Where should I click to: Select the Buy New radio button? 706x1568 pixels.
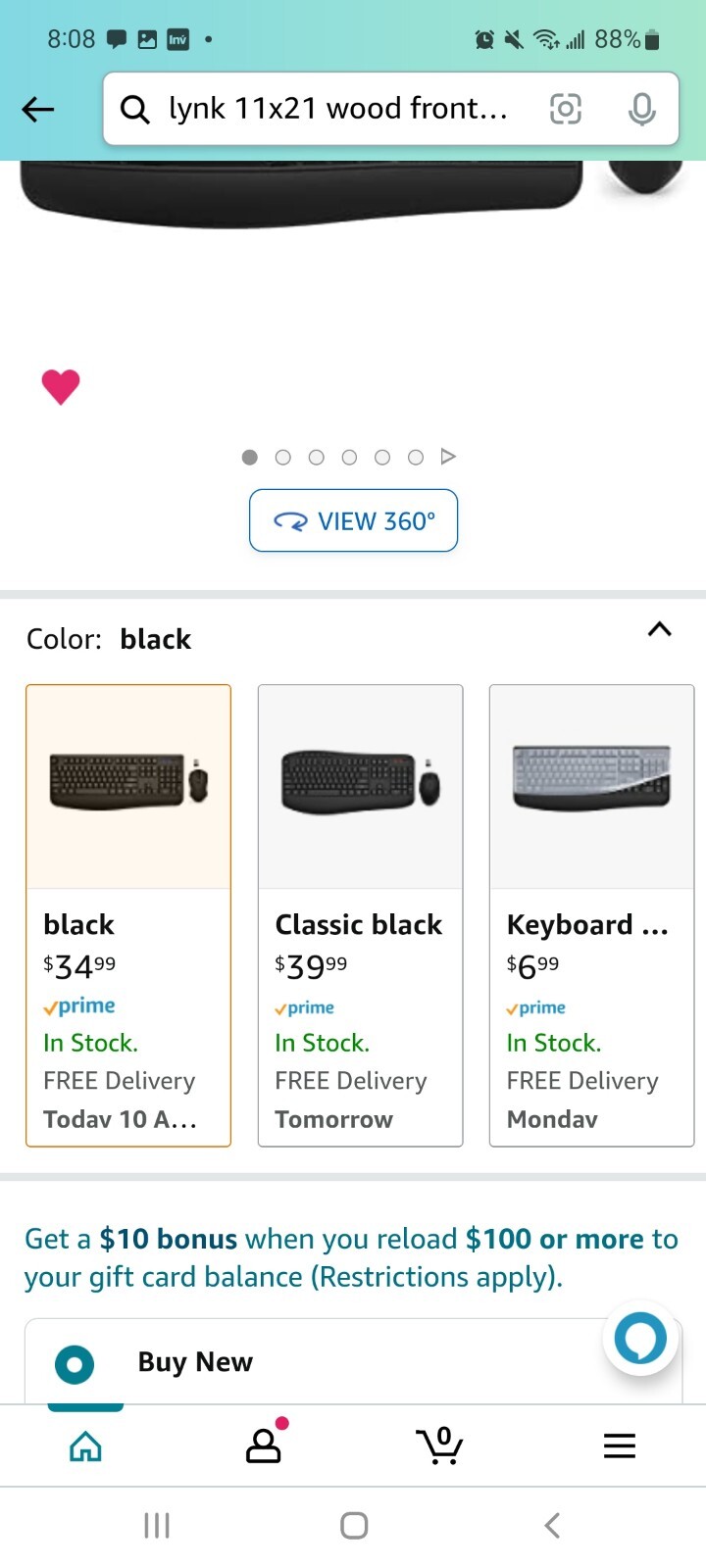click(75, 1363)
